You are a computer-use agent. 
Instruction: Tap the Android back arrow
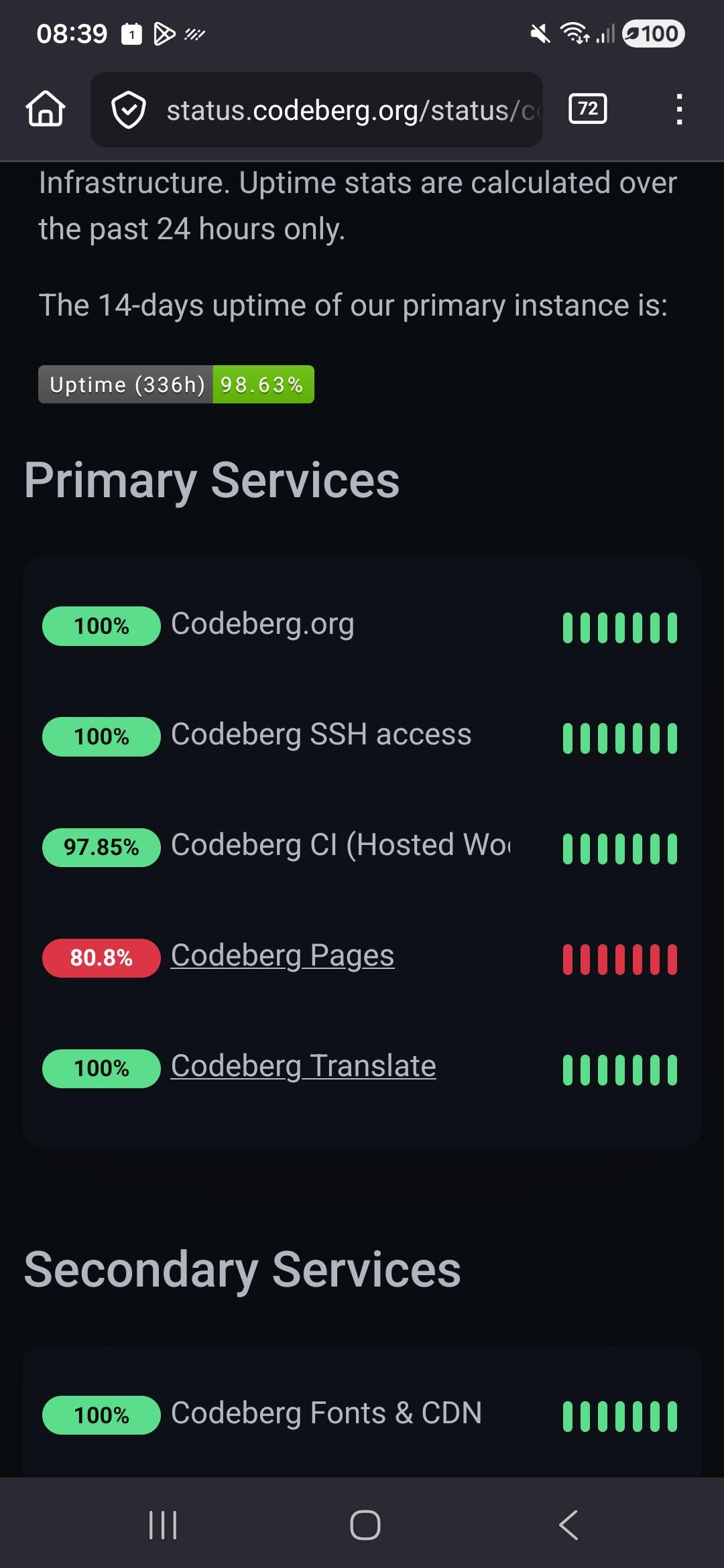point(568,1525)
